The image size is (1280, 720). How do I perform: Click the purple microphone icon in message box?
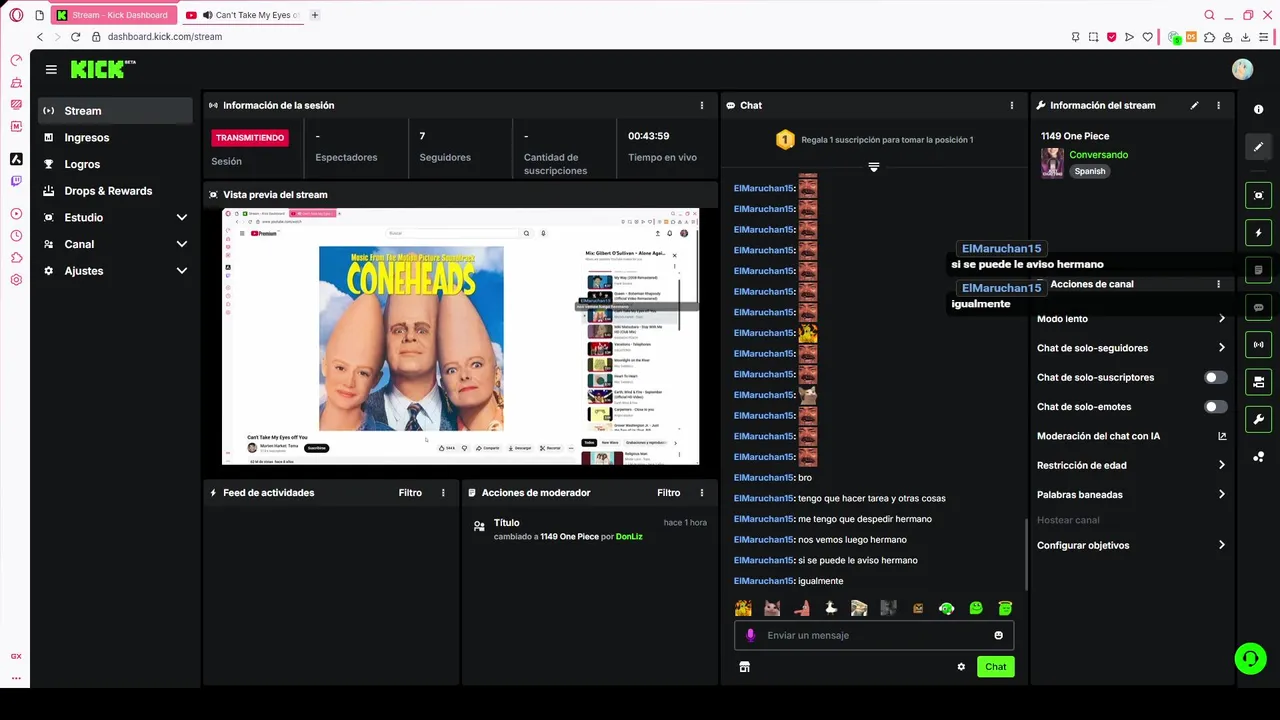click(x=751, y=635)
